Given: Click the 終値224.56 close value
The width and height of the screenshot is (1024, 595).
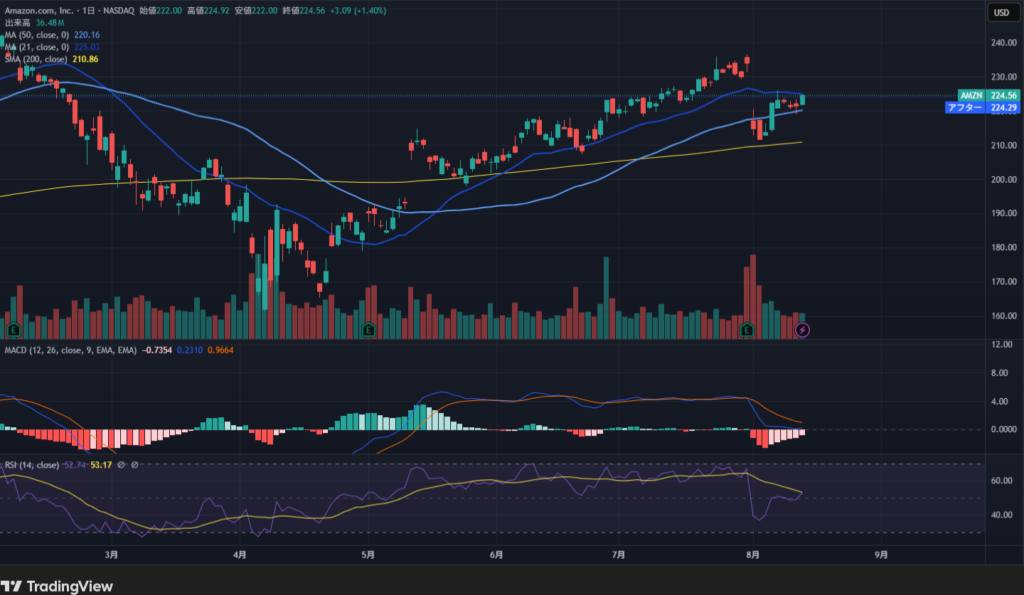Looking at the screenshot, I should pos(304,10).
